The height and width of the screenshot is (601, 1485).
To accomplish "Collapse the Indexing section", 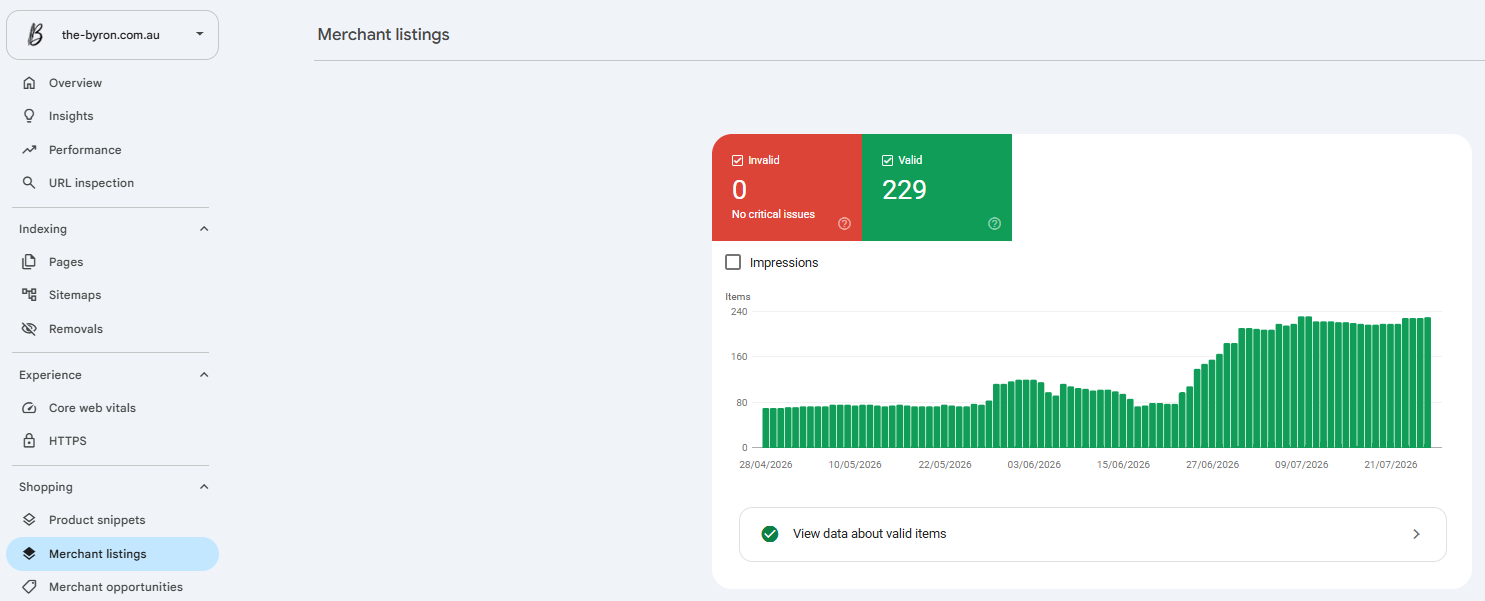I will tap(204, 229).
